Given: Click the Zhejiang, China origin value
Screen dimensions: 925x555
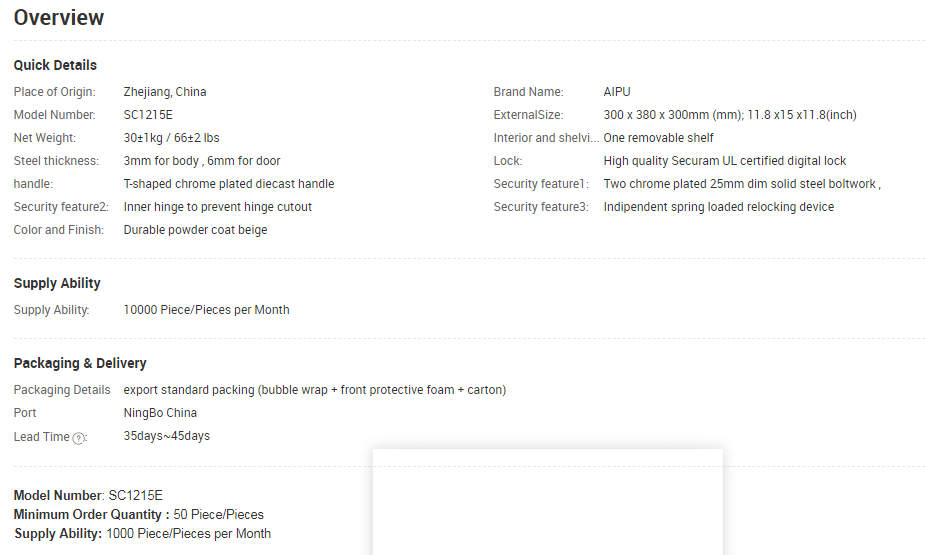Looking at the screenshot, I should [165, 92].
